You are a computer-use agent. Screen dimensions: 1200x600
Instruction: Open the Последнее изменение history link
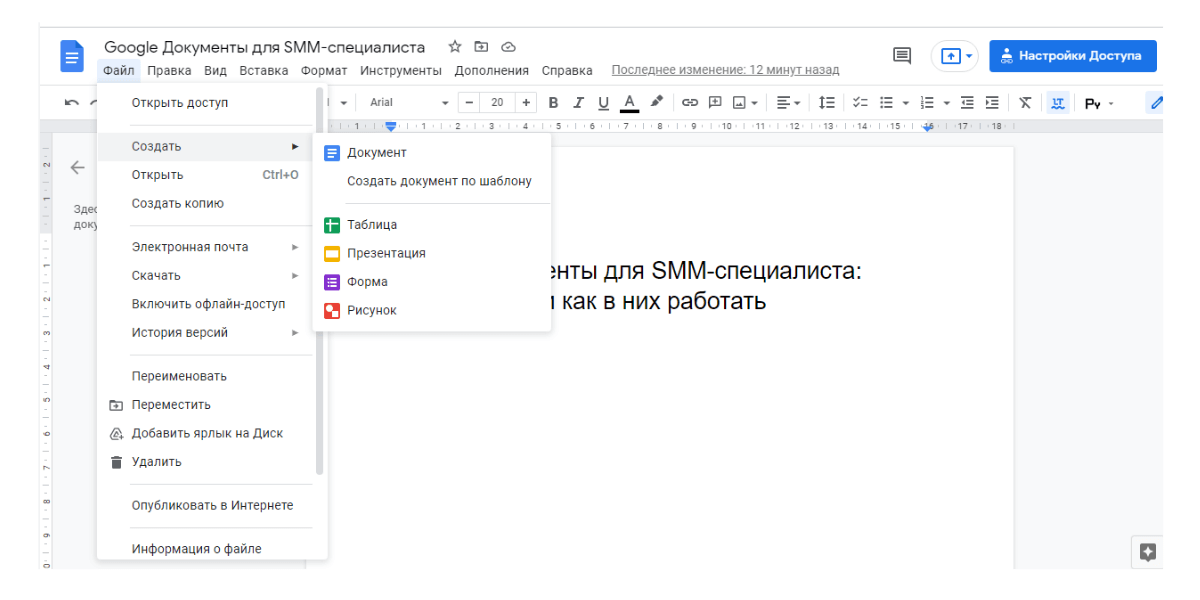click(x=725, y=70)
